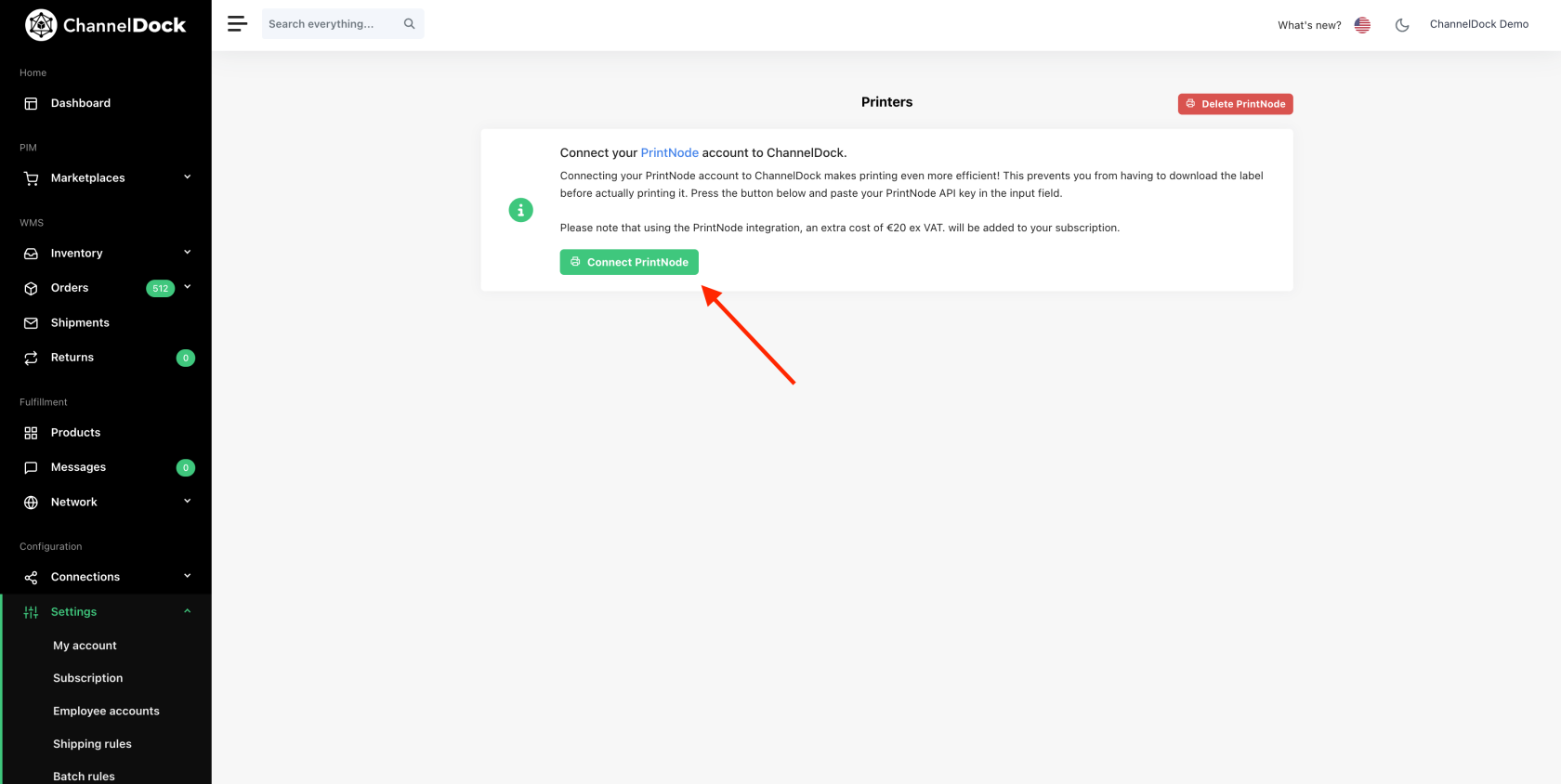Screen dimensions: 1561x784
Task: Click the Printers page heading
Action: click(x=886, y=102)
